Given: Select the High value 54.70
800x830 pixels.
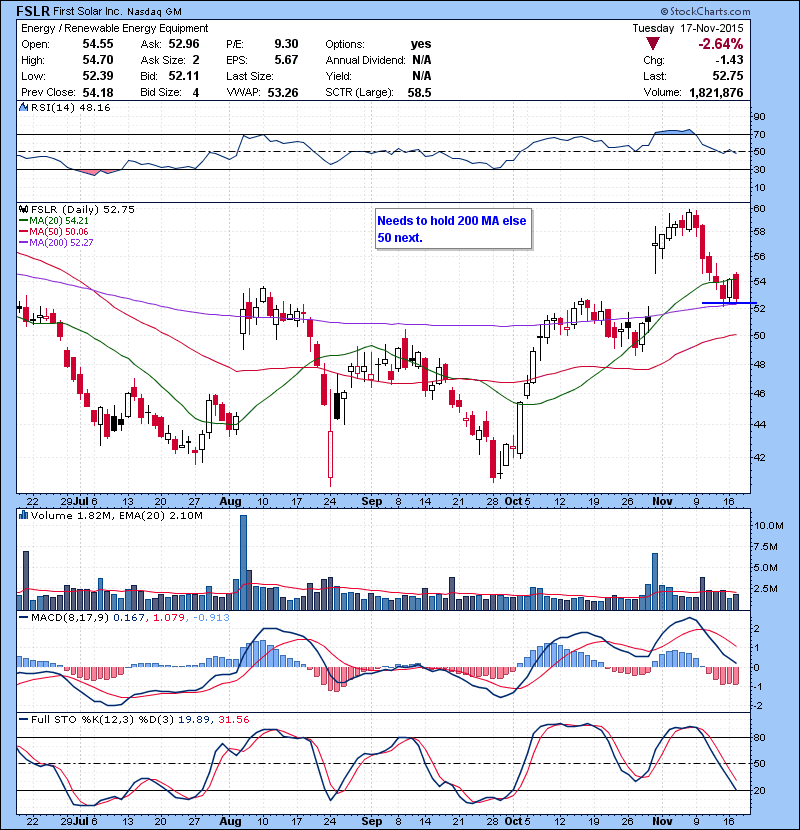Looking at the screenshot, I should [x=98, y=60].
